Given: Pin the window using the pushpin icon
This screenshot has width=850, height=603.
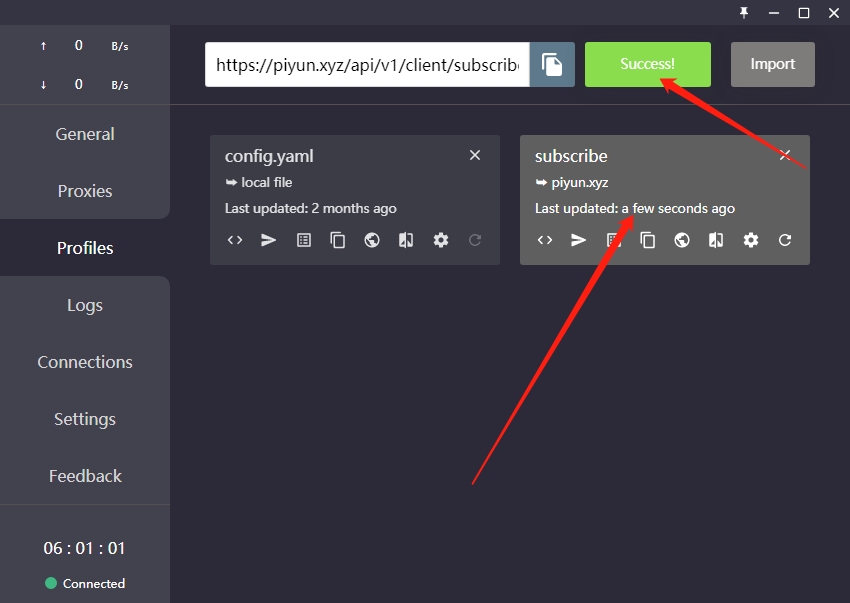Looking at the screenshot, I should click(x=744, y=12).
